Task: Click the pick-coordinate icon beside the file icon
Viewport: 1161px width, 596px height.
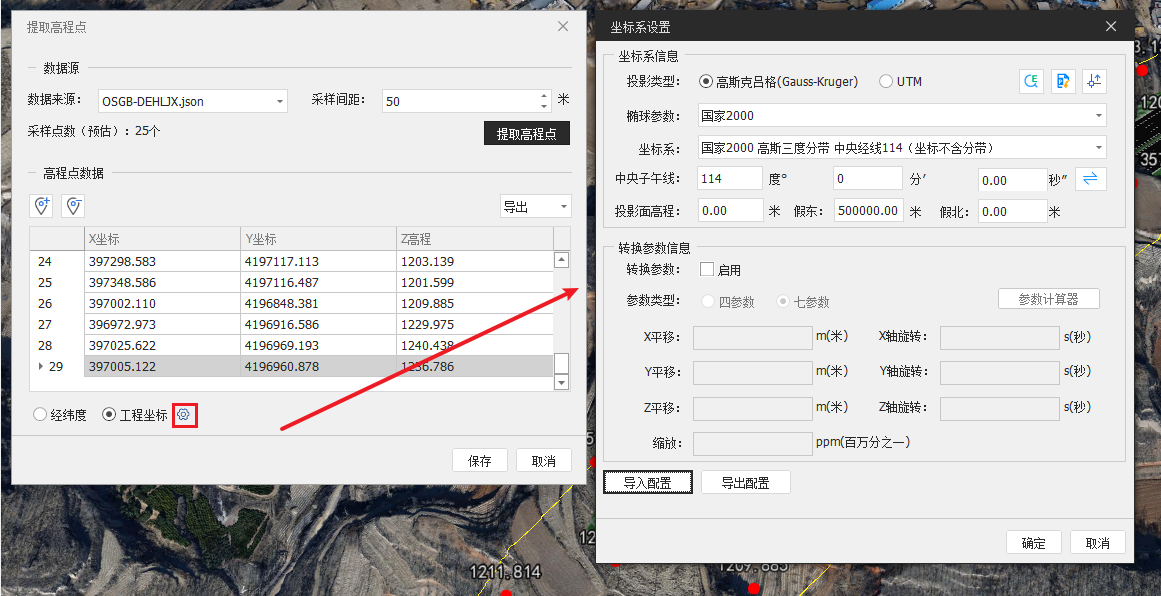Action: 1094,82
